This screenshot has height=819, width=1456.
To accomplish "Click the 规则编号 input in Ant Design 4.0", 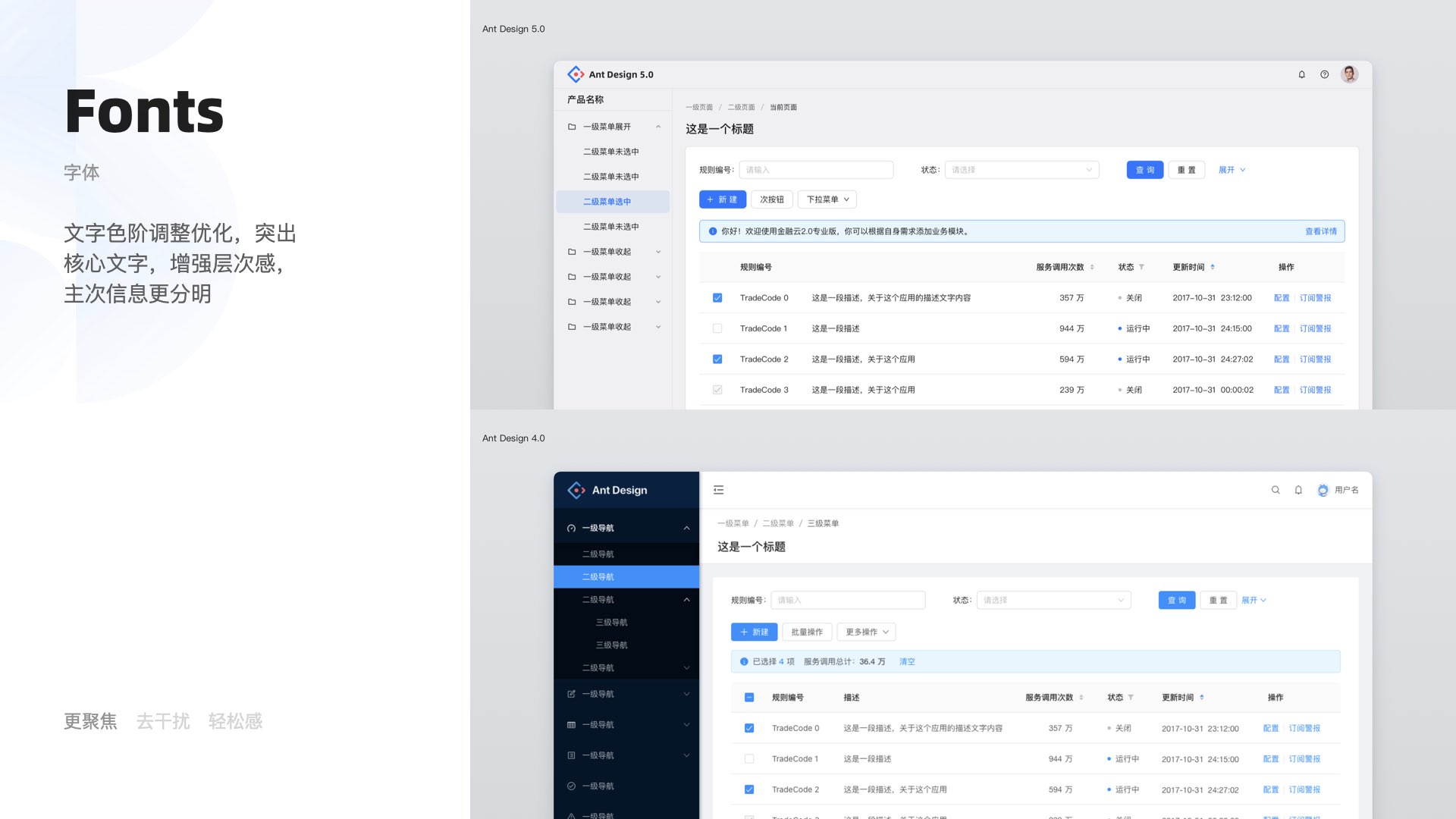I will click(x=848, y=600).
